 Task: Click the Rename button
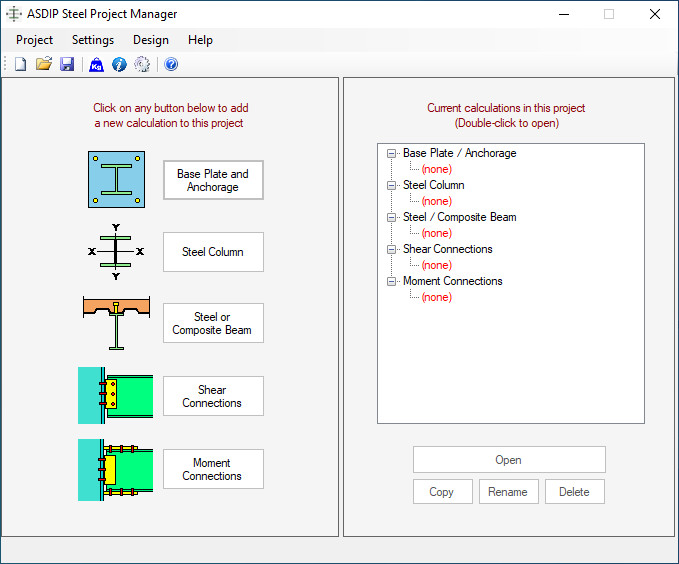coord(509,492)
